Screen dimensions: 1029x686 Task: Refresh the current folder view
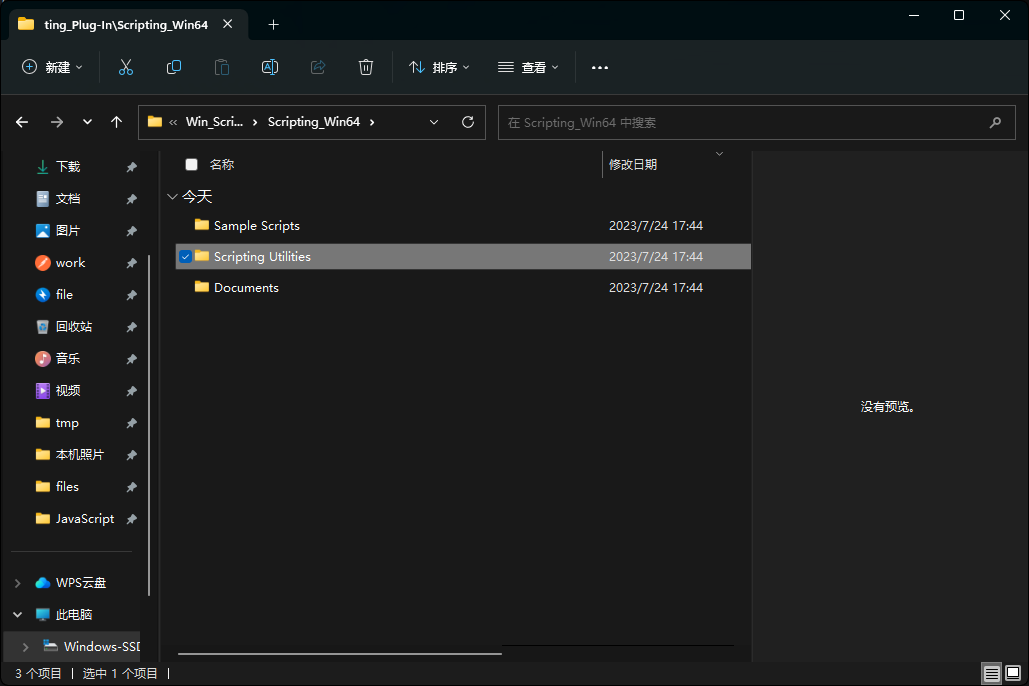pyautogui.click(x=467, y=122)
